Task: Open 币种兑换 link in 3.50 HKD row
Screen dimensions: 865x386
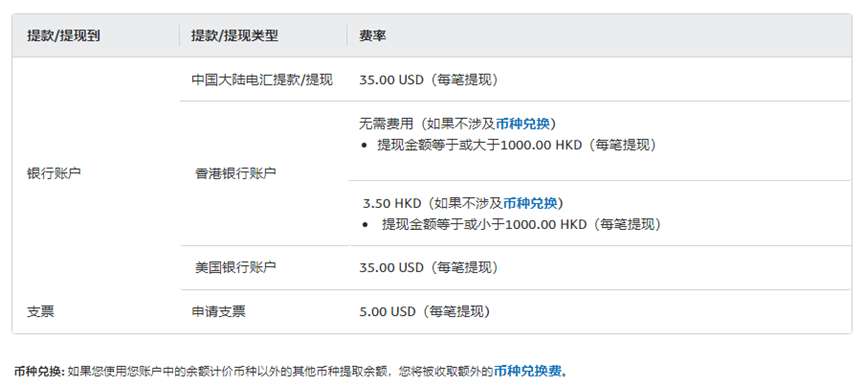Action: [530, 203]
